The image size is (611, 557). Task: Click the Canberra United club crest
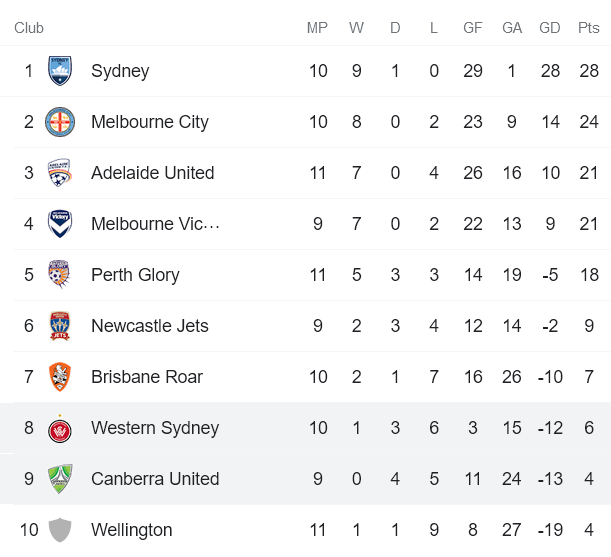60,479
